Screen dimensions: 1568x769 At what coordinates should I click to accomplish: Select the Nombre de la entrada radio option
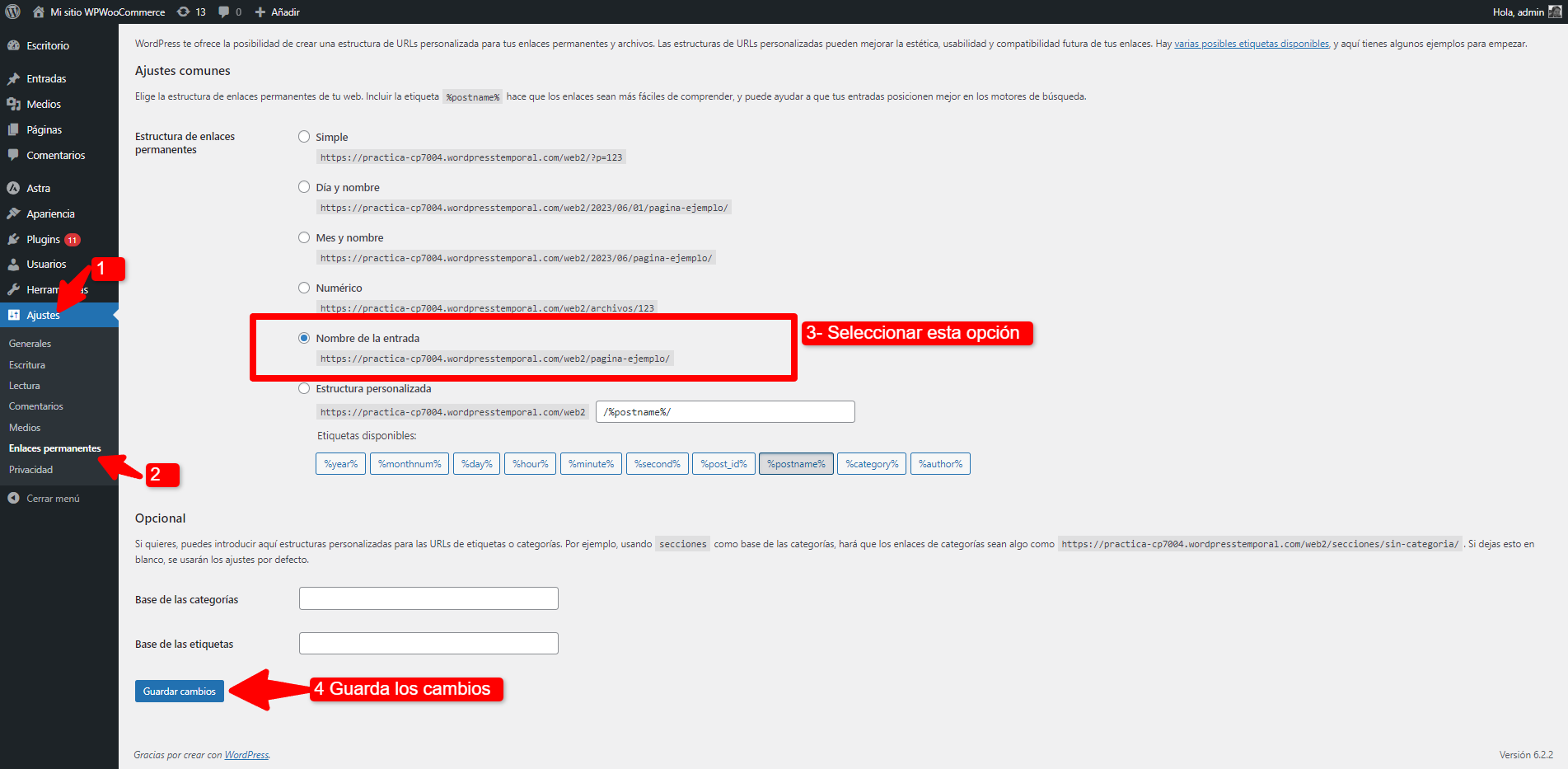(304, 338)
